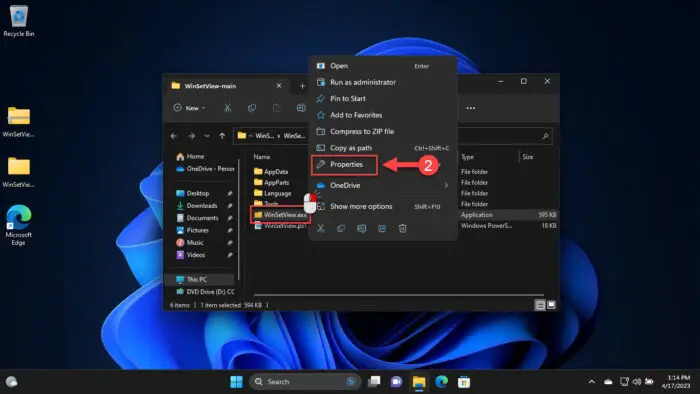Image resolution: width=700 pixels, height=394 pixels.
Task: Click the horizontal scrollbar in file list
Action: (x=399, y=295)
